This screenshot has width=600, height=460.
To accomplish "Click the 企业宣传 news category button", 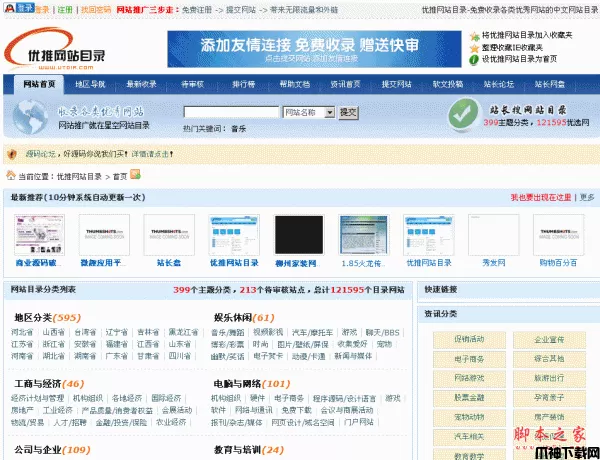I will coord(549,339).
